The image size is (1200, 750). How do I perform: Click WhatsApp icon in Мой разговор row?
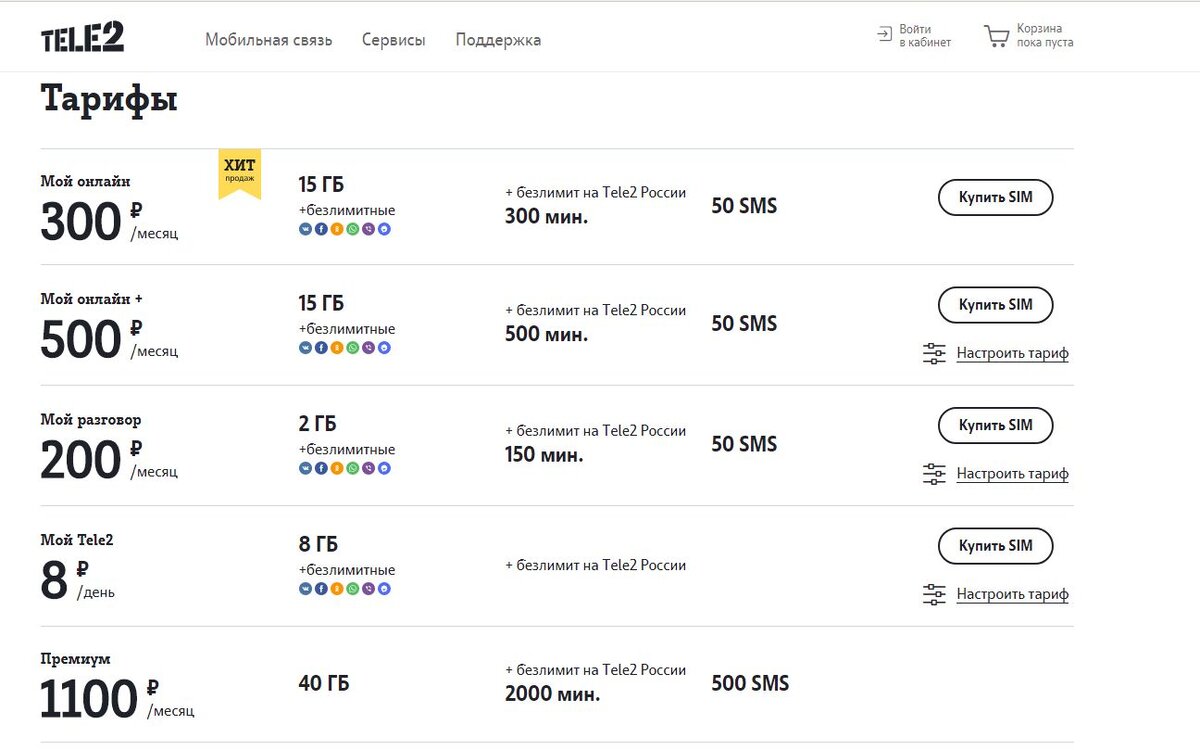353,468
